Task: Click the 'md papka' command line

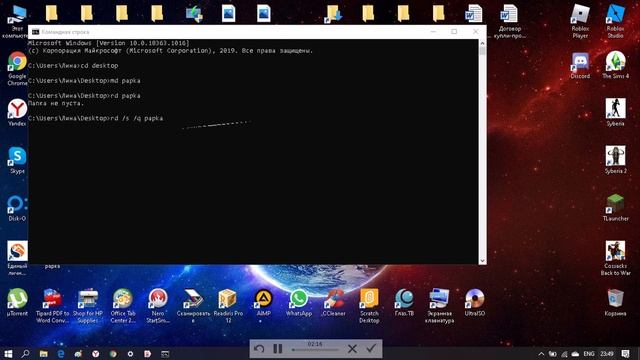Action: [84, 81]
